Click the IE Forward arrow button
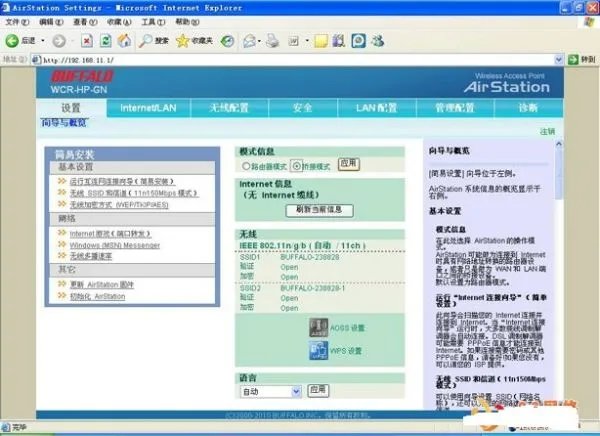This screenshot has width=600, height=436. pos(59,41)
